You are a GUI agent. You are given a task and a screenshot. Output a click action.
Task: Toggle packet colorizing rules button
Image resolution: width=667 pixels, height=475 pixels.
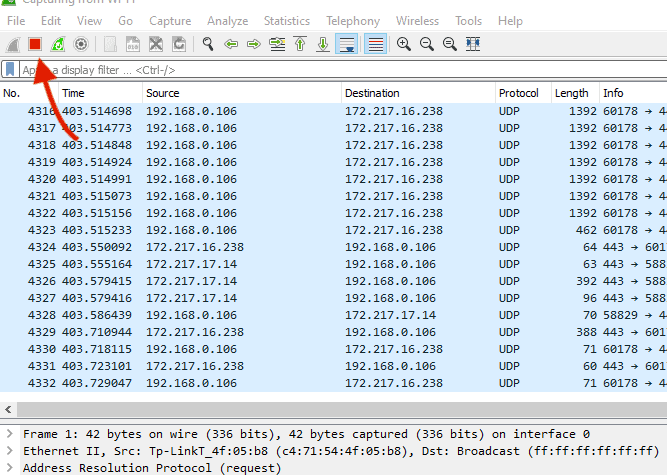[376, 44]
